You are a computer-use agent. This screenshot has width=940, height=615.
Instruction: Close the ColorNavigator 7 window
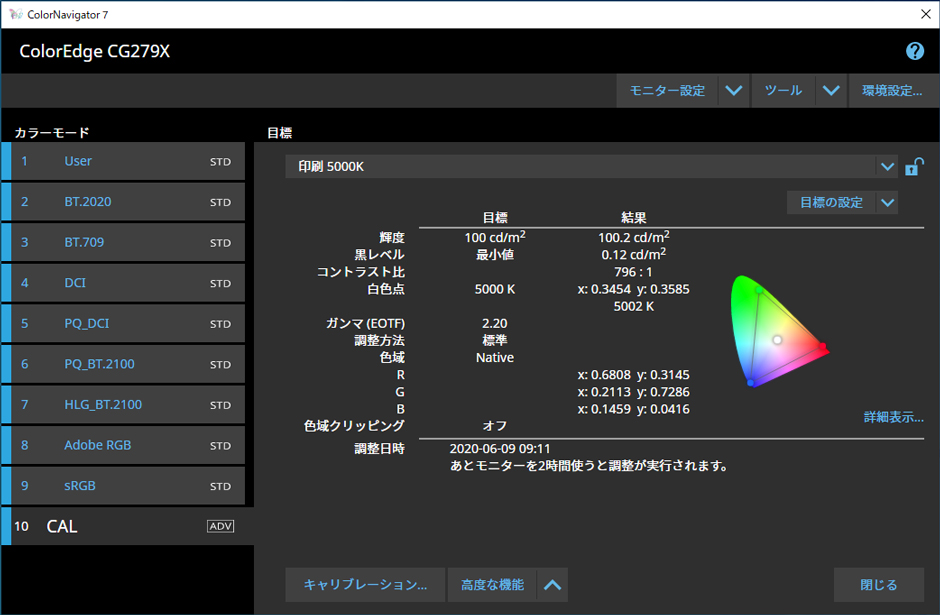pos(926,14)
